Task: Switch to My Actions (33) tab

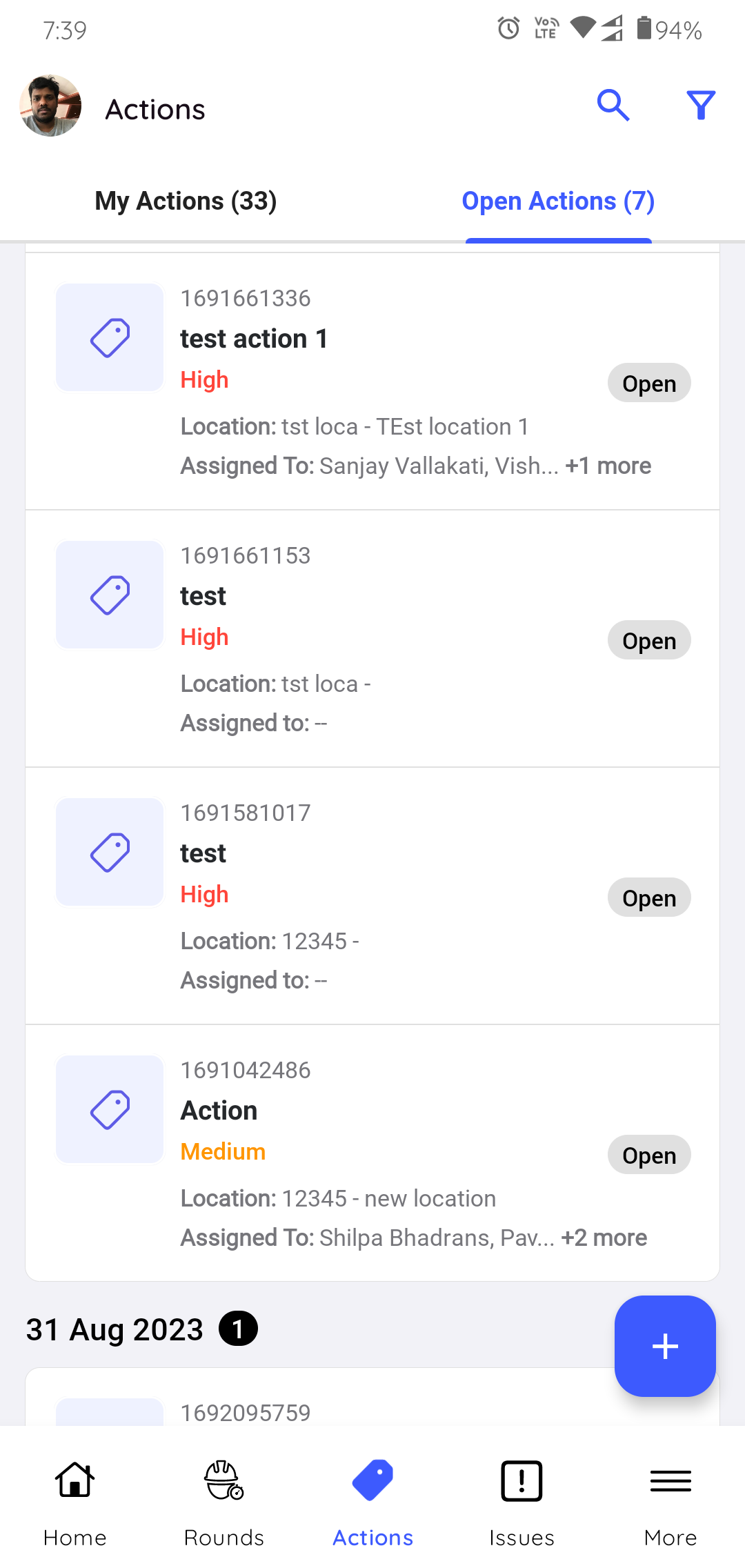Action: point(186,201)
